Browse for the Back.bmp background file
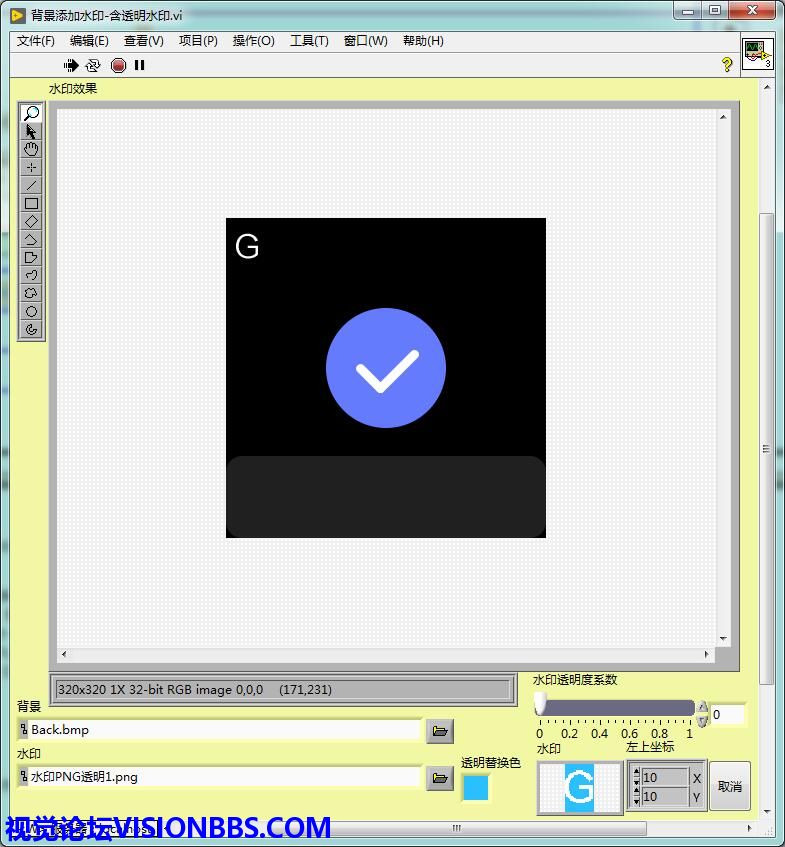The width and height of the screenshot is (785, 847). point(439,731)
